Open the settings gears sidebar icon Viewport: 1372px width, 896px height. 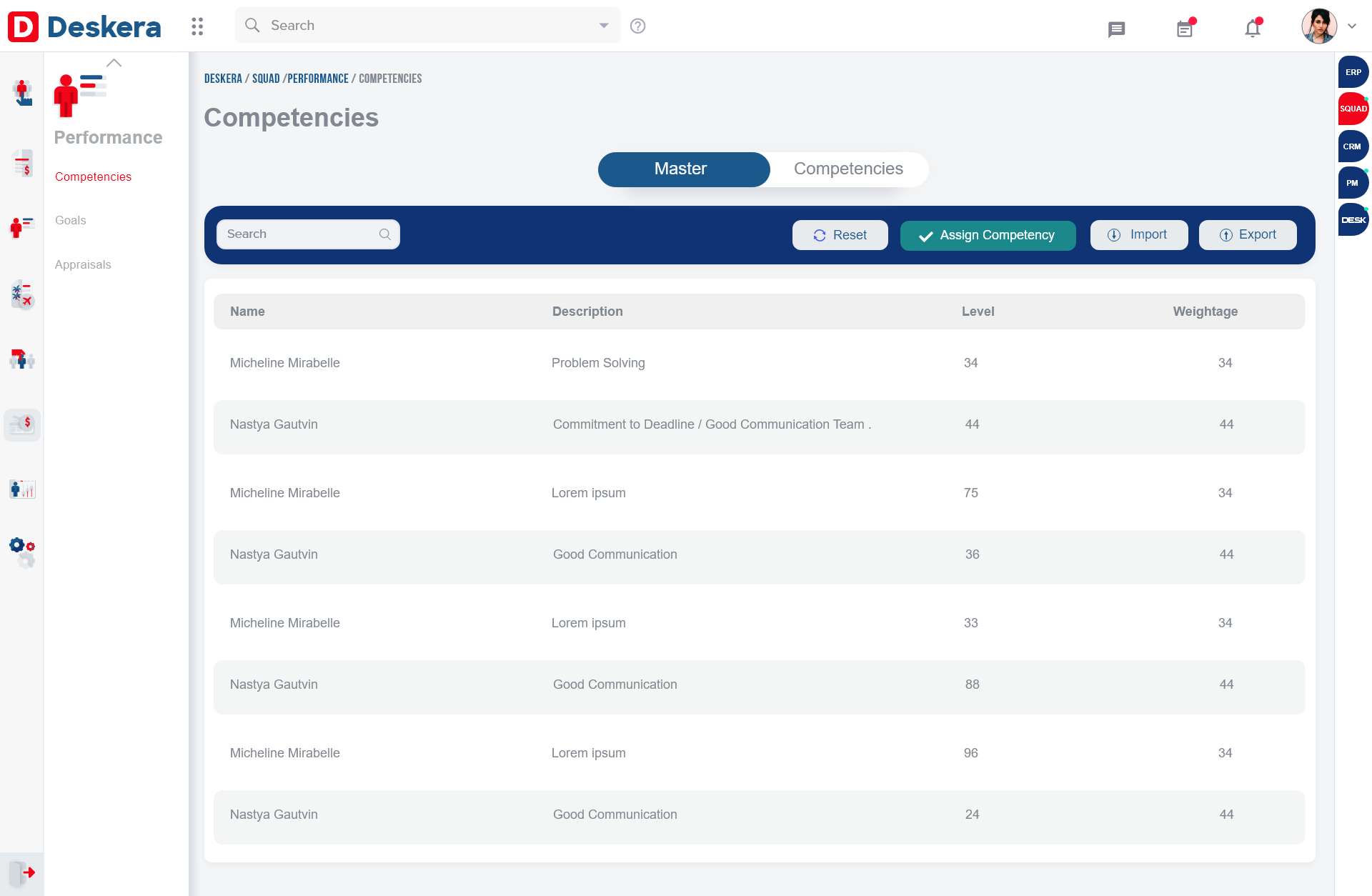point(22,552)
